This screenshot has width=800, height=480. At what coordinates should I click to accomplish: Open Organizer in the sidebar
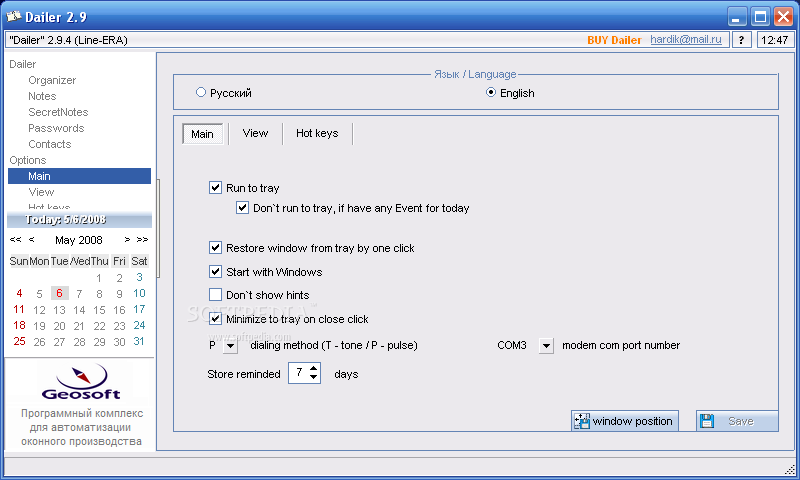52,80
